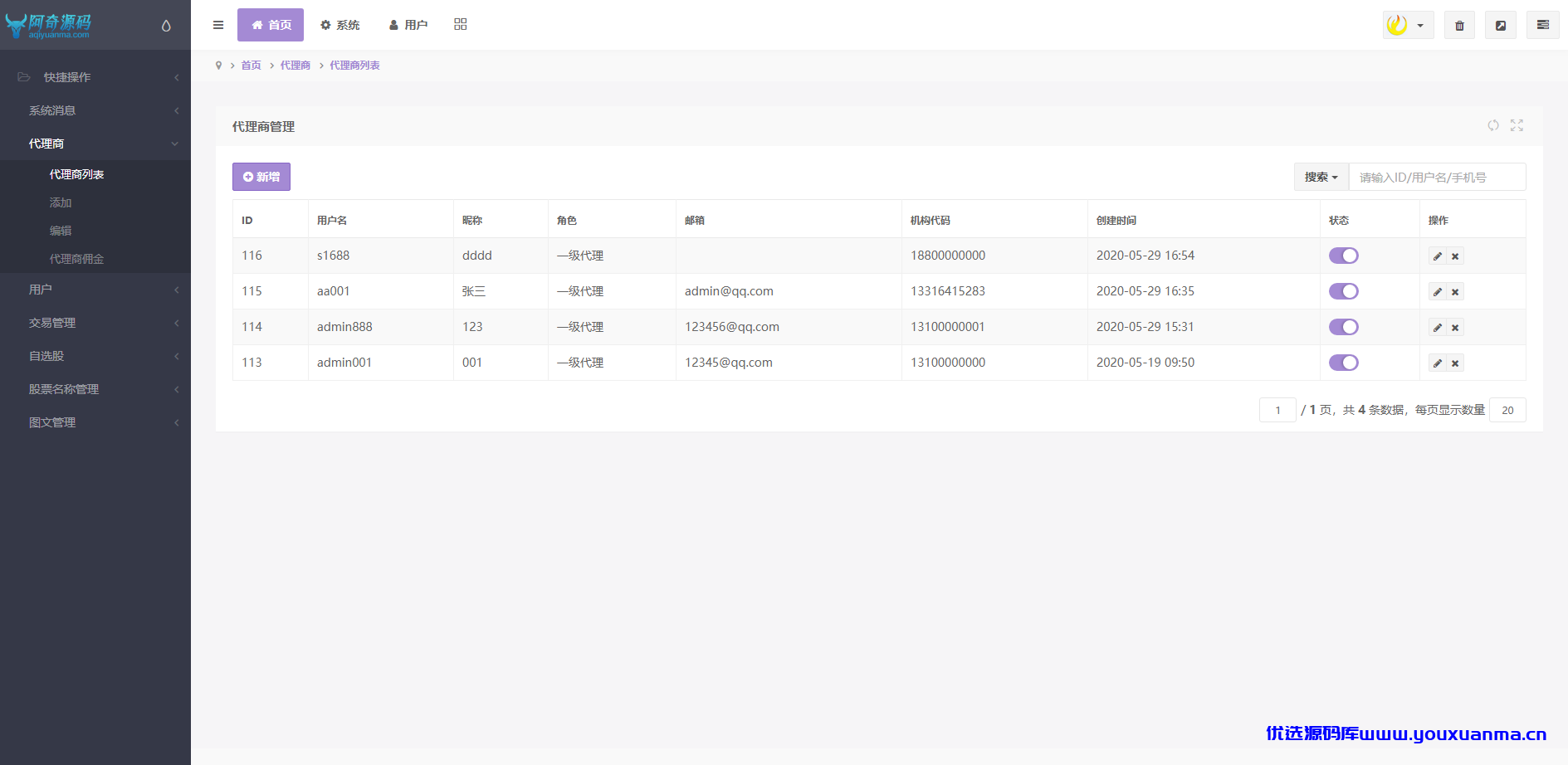The width and height of the screenshot is (1568, 765).
Task: Click the page number input box
Action: (1277, 410)
